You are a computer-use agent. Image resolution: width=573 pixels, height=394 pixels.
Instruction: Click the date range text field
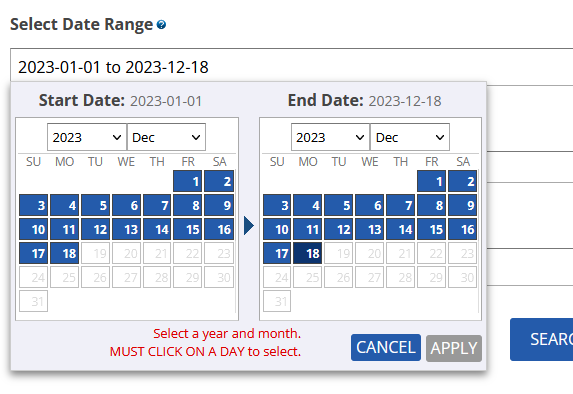coord(292,67)
